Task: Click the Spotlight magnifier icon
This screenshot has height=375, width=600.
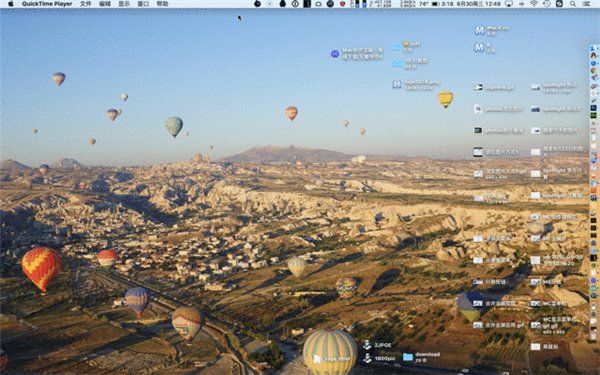Action: [572, 4]
